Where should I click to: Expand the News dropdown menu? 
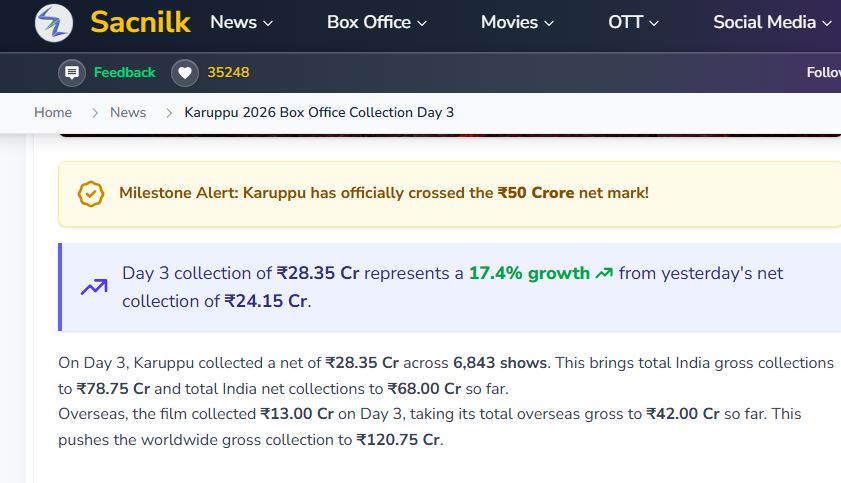coord(241,22)
